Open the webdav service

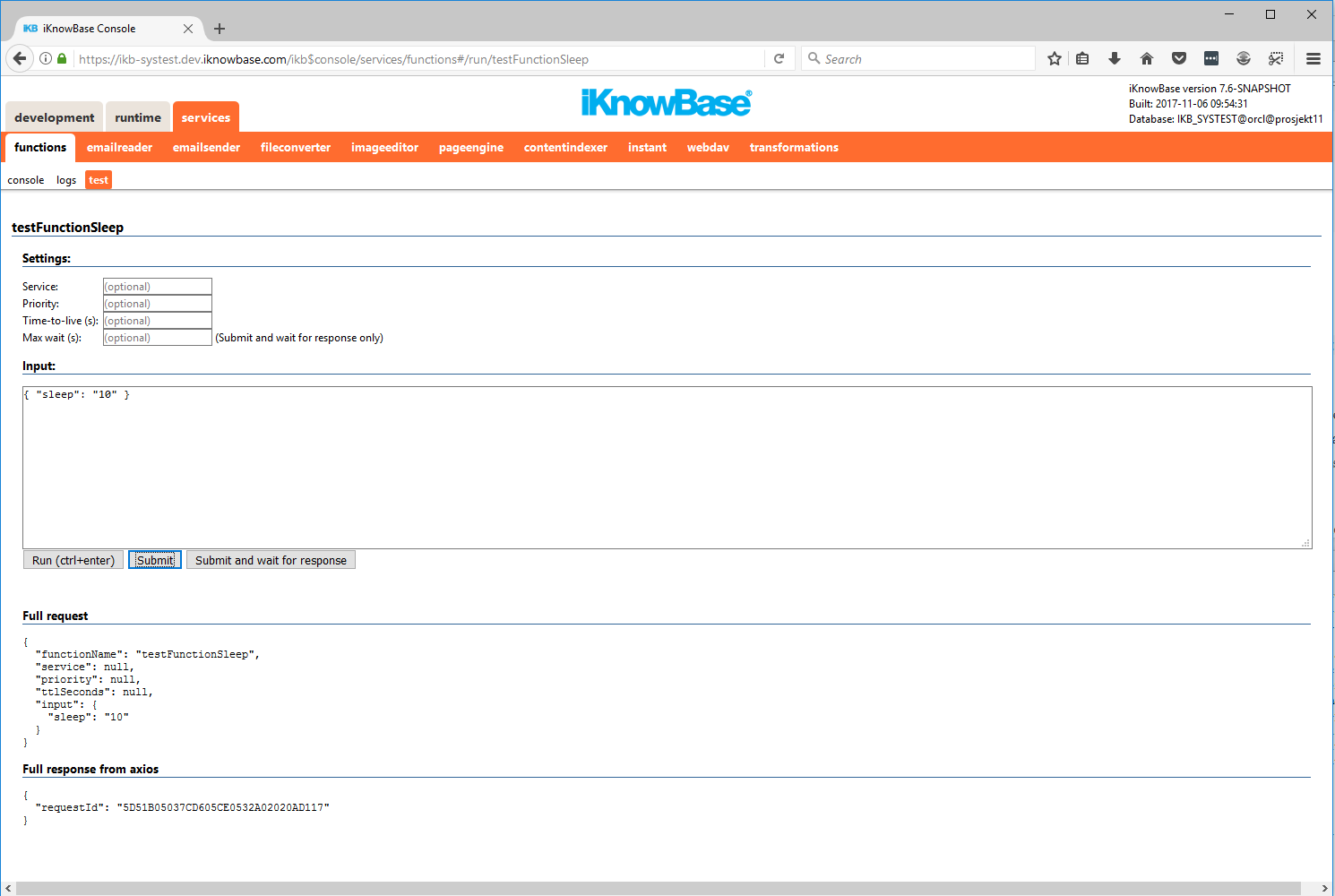[x=708, y=148]
